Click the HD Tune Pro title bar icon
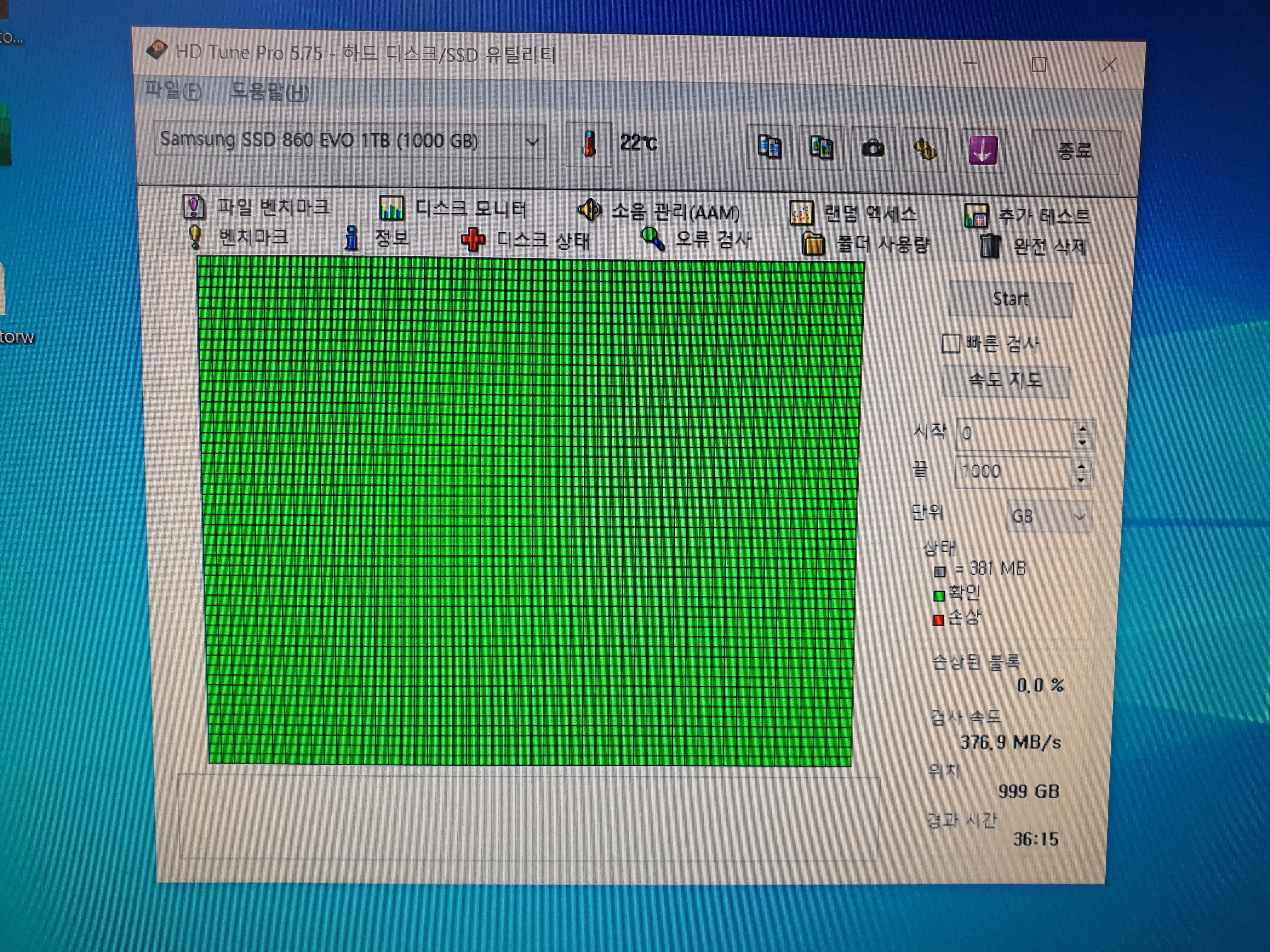Image resolution: width=1270 pixels, height=952 pixels. click(x=157, y=50)
